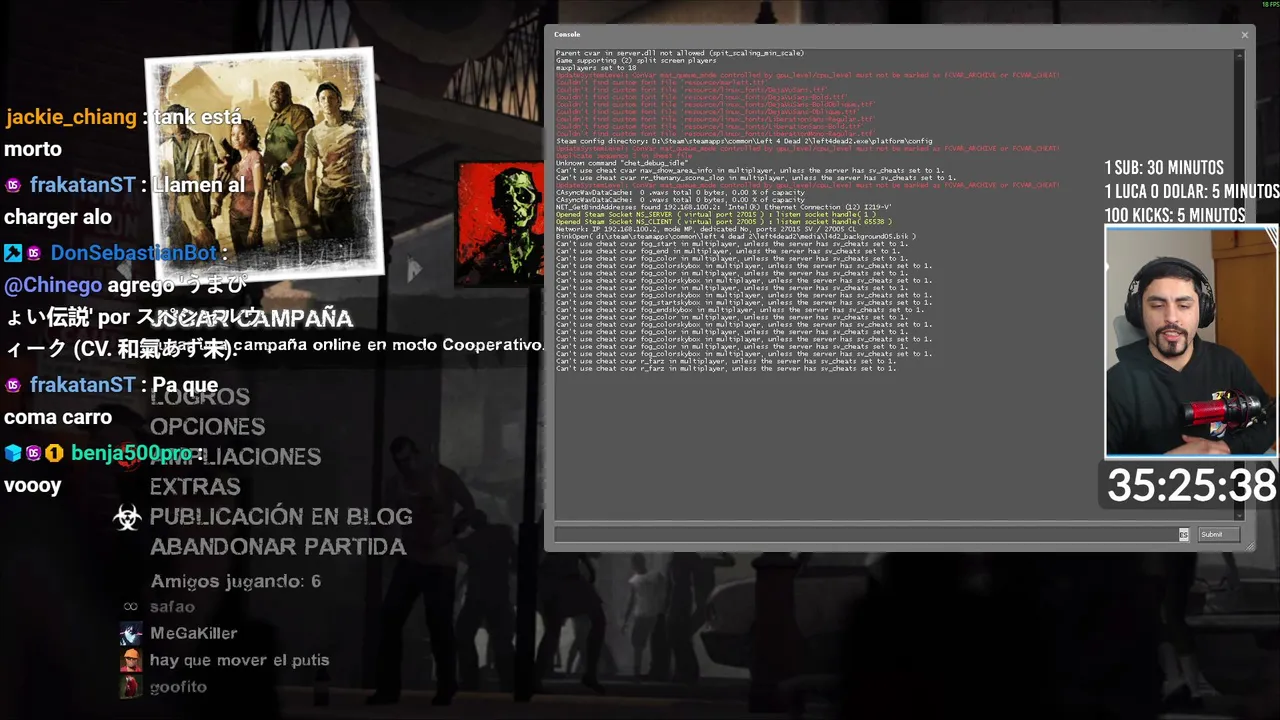Open the Logros menu entry

[200, 397]
